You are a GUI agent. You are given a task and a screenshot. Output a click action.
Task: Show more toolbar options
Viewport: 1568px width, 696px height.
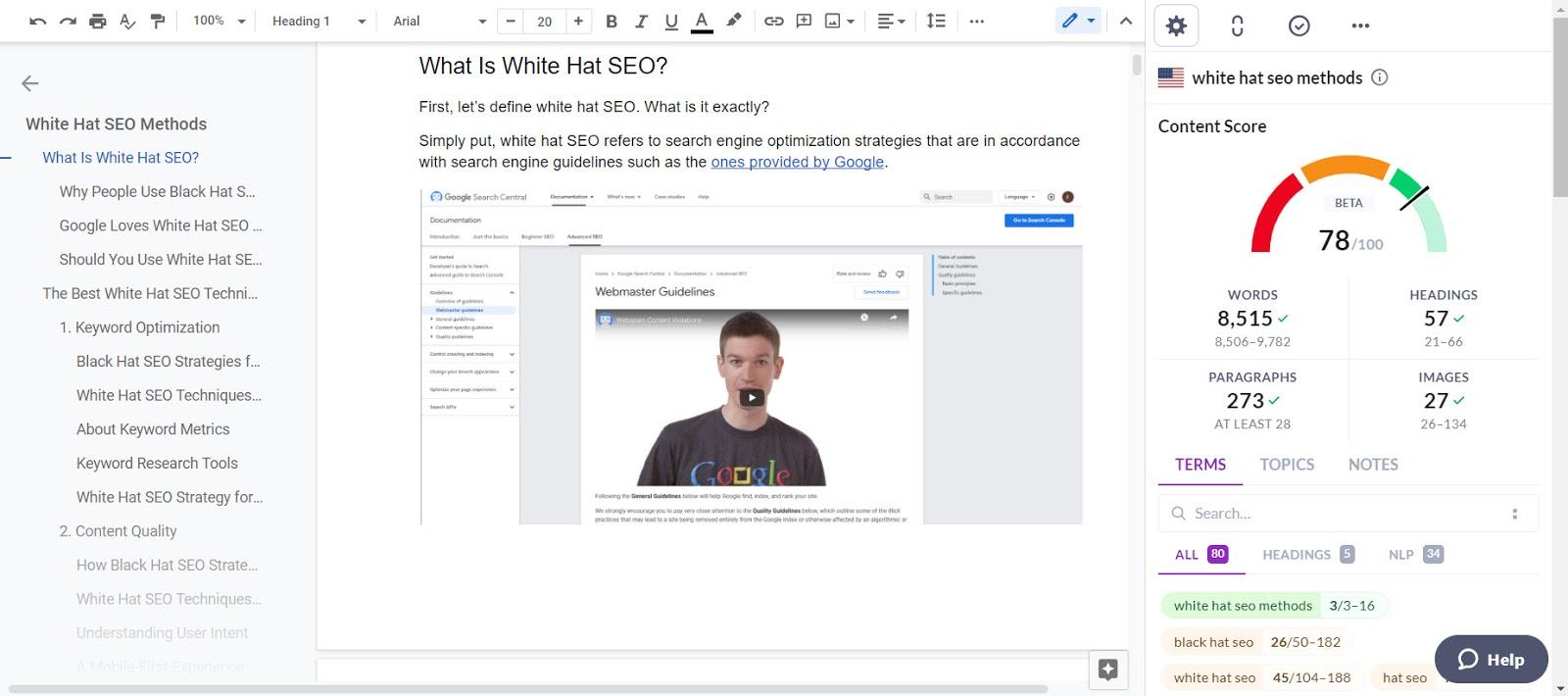(976, 21)
